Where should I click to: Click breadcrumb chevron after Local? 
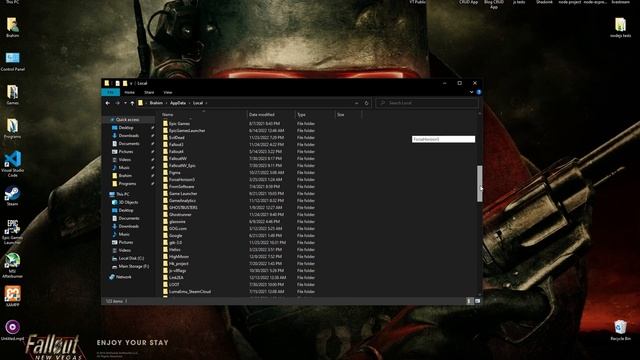coord(207,103)
